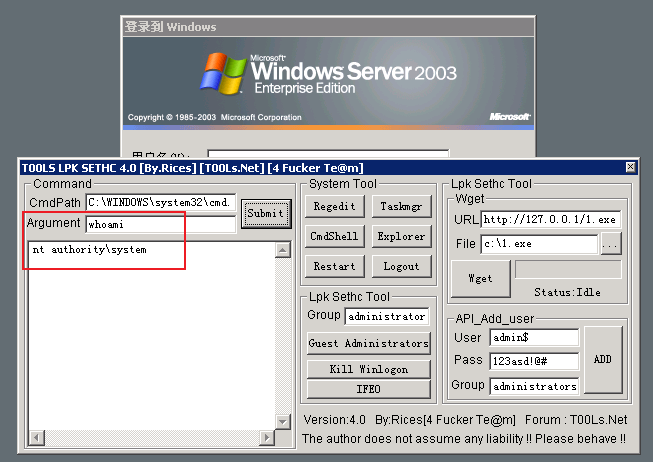This screenshot has width=653, height=462.
Task: Click the Windows Server 2003 logo in login window
Action: (x=328, y=74)
